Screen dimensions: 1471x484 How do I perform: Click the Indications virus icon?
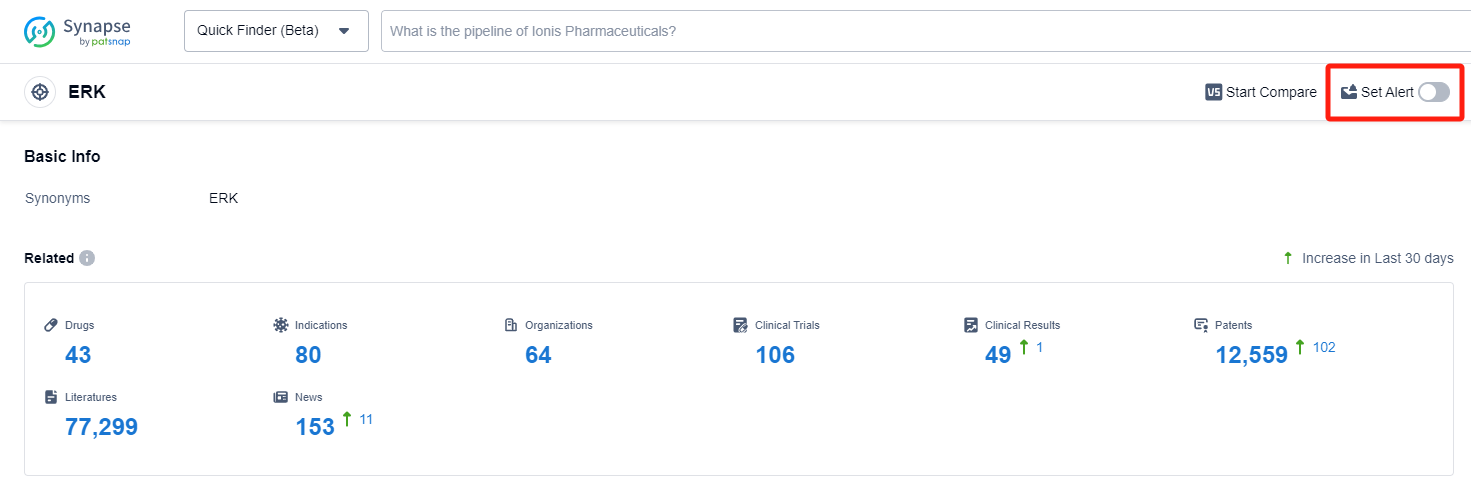[x=281, y=325]
